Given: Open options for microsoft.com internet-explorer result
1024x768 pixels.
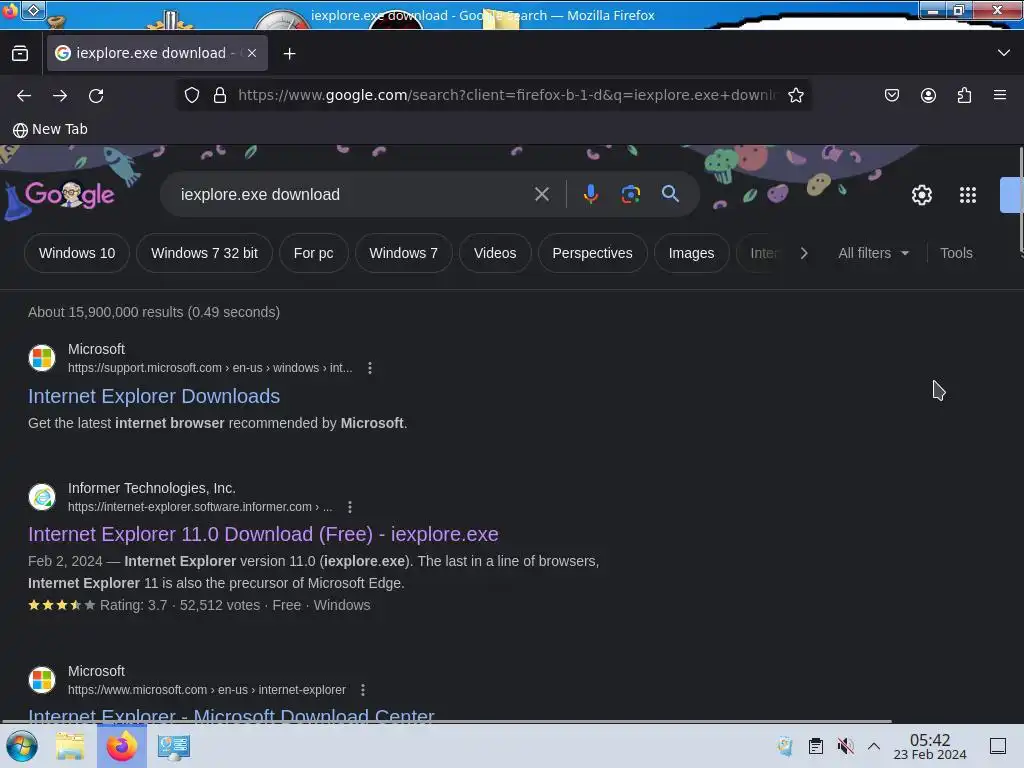Looking at the screenshot, I should pos(363,690).
